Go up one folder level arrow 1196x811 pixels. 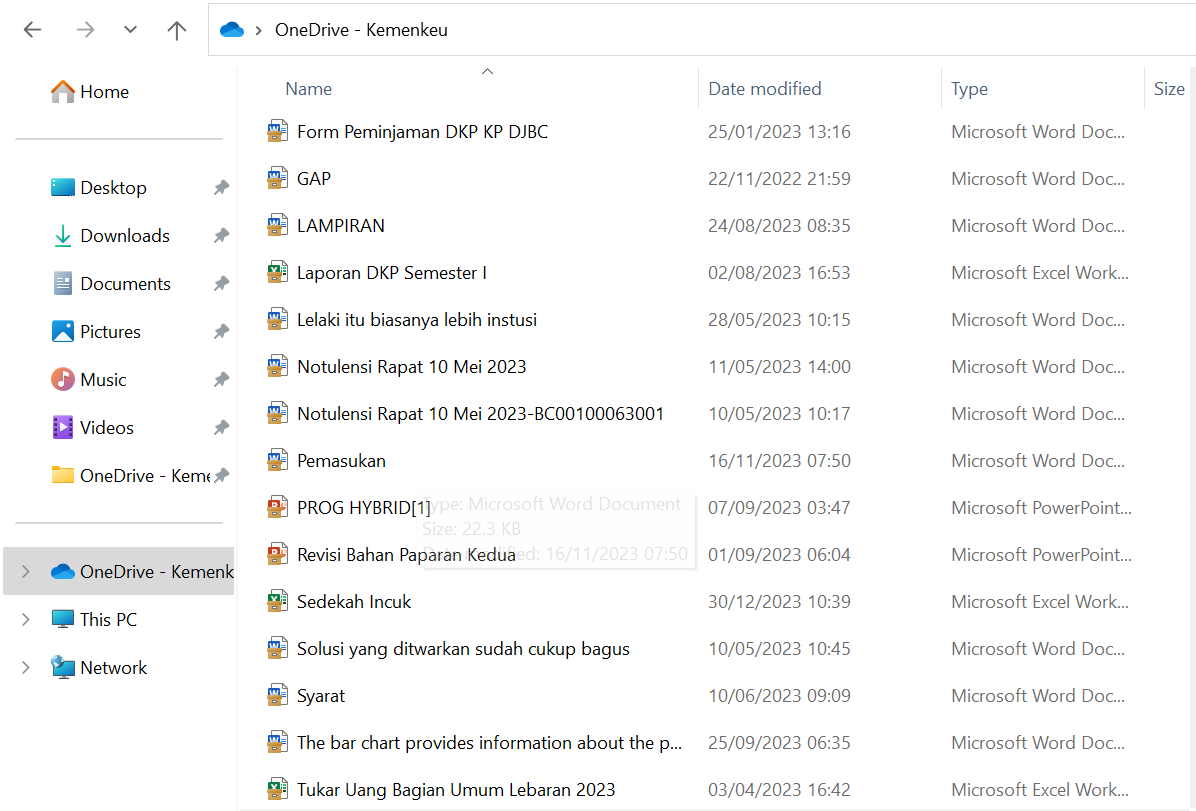[x=177, y=30]
